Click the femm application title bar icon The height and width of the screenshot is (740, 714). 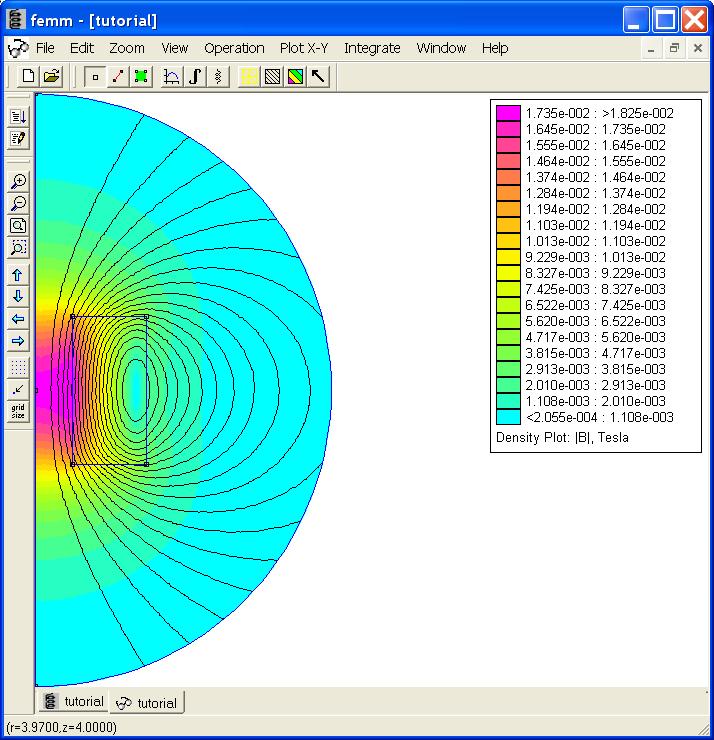tap(16, 19)
